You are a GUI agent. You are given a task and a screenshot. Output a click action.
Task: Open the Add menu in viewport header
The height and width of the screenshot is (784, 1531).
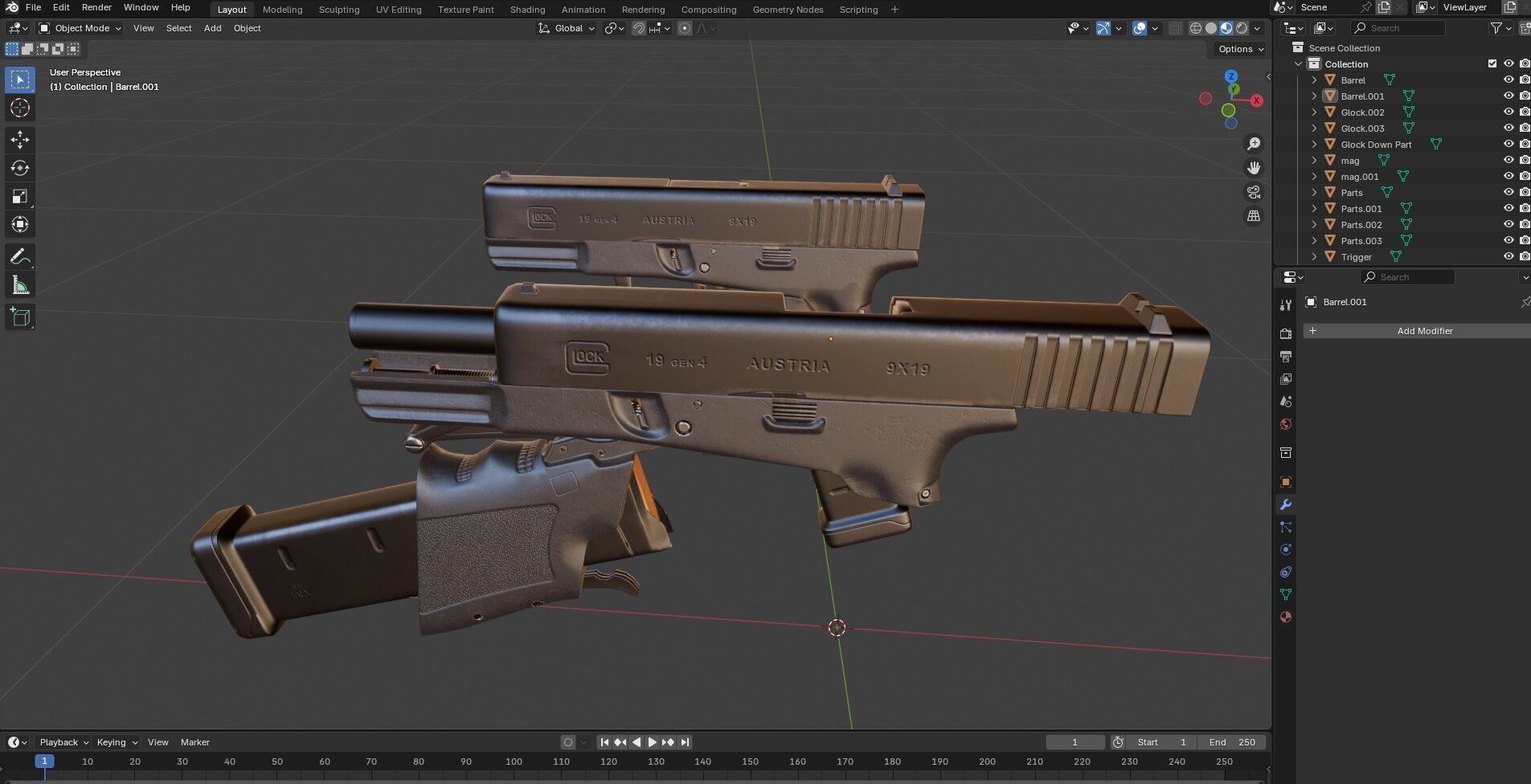click(x=212, y=28)
